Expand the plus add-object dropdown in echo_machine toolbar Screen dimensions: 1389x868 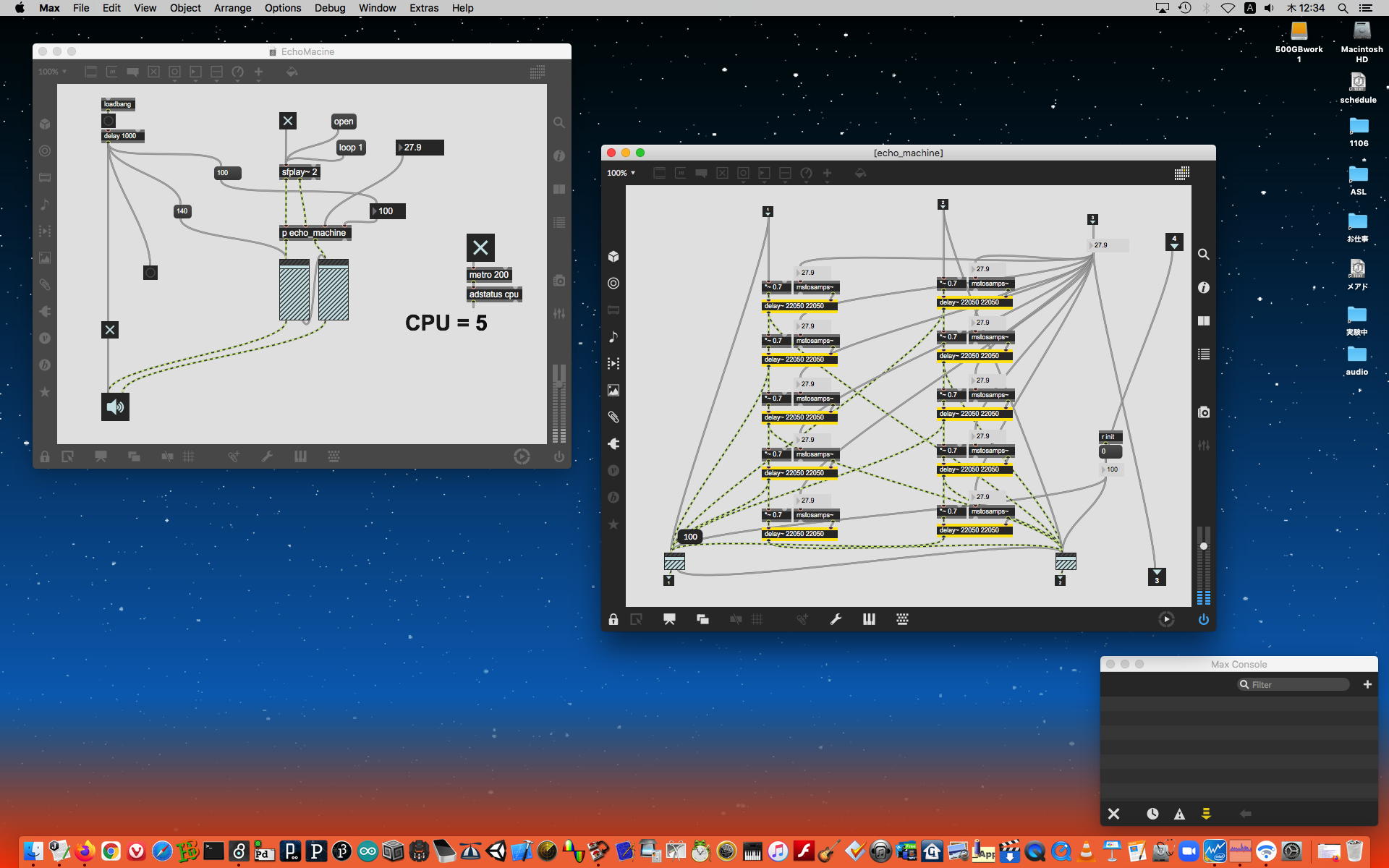tap(828, 174)
